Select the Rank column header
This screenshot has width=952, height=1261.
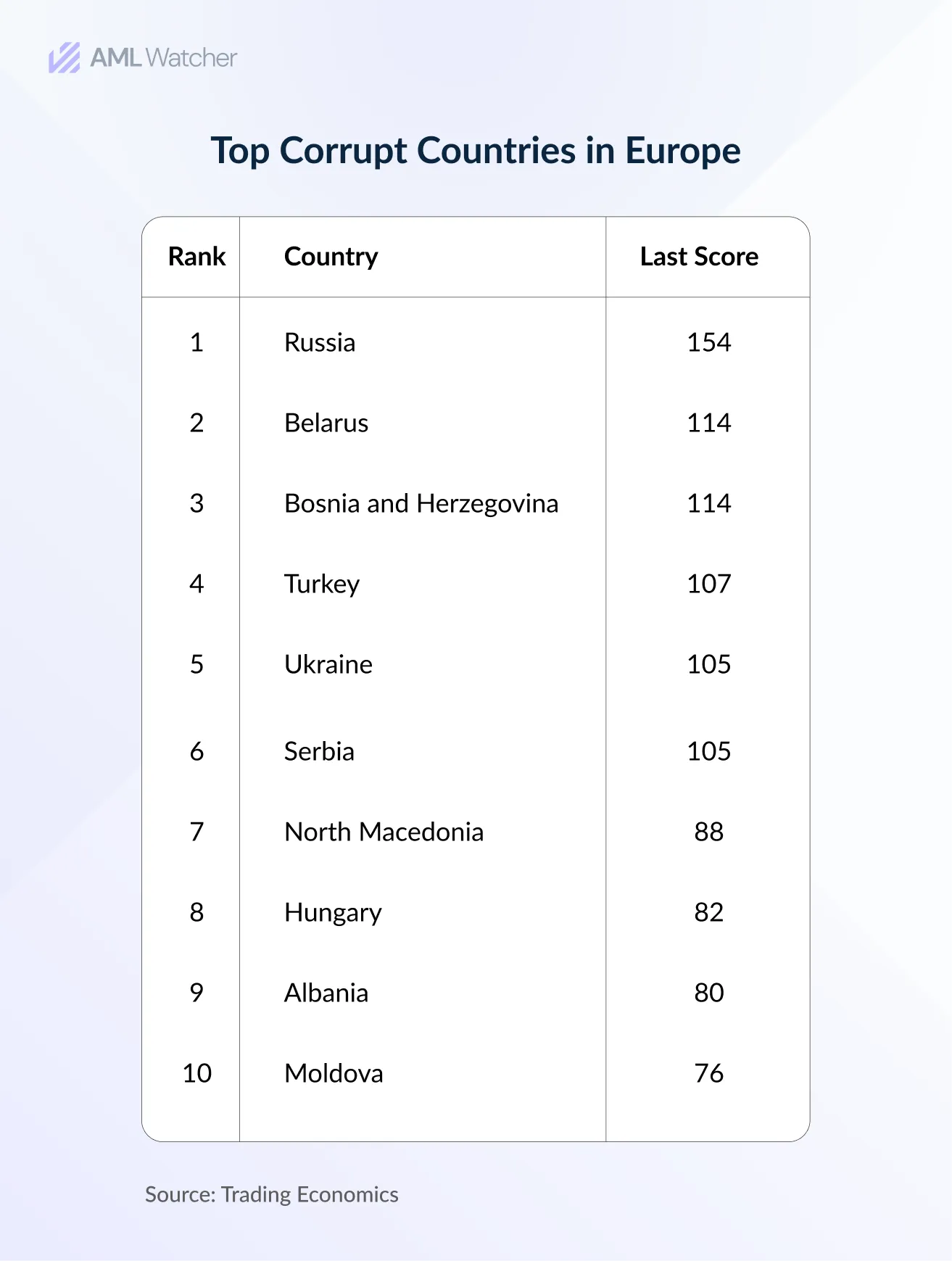tap(196, 257)
